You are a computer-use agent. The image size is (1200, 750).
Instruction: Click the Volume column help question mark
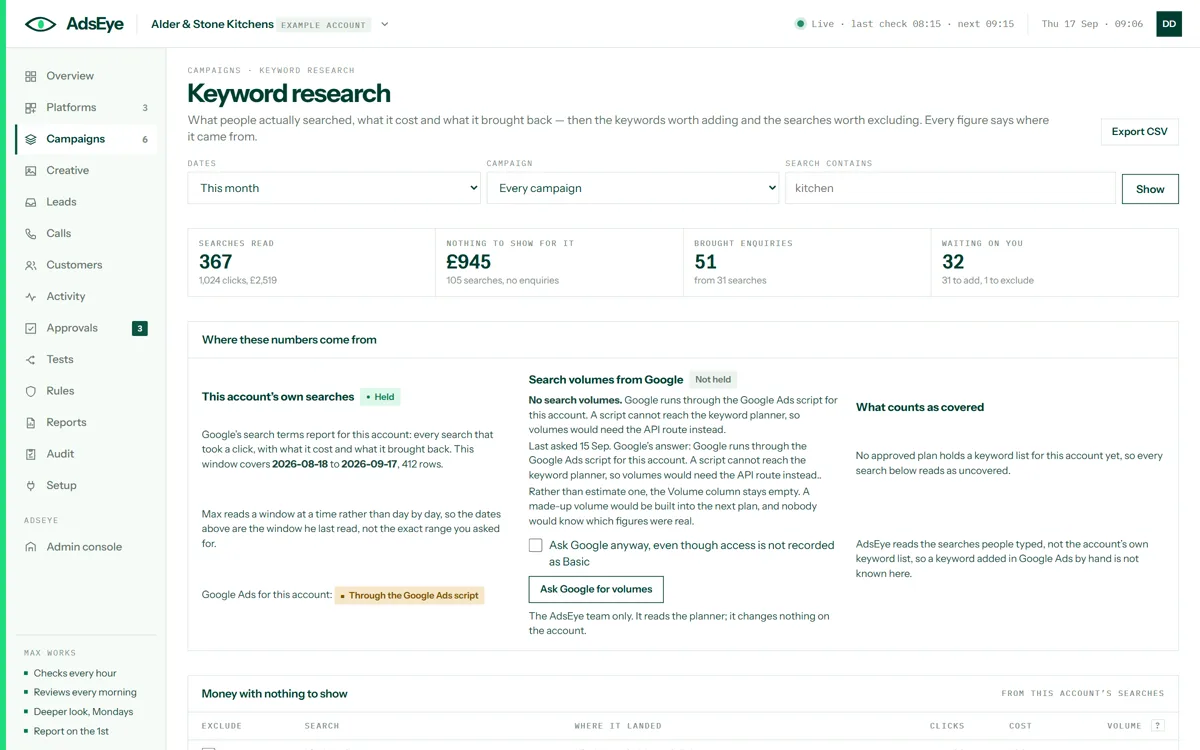tap(1158, 726)
